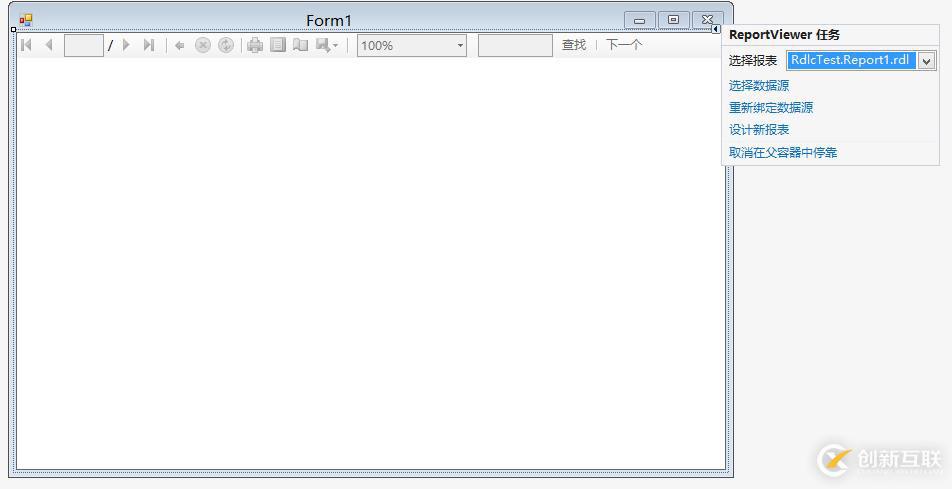Image resolution: width=952 pixels, height=489 pixels.
Task: Click the current page number field
Action: click(x=84, y=46)
